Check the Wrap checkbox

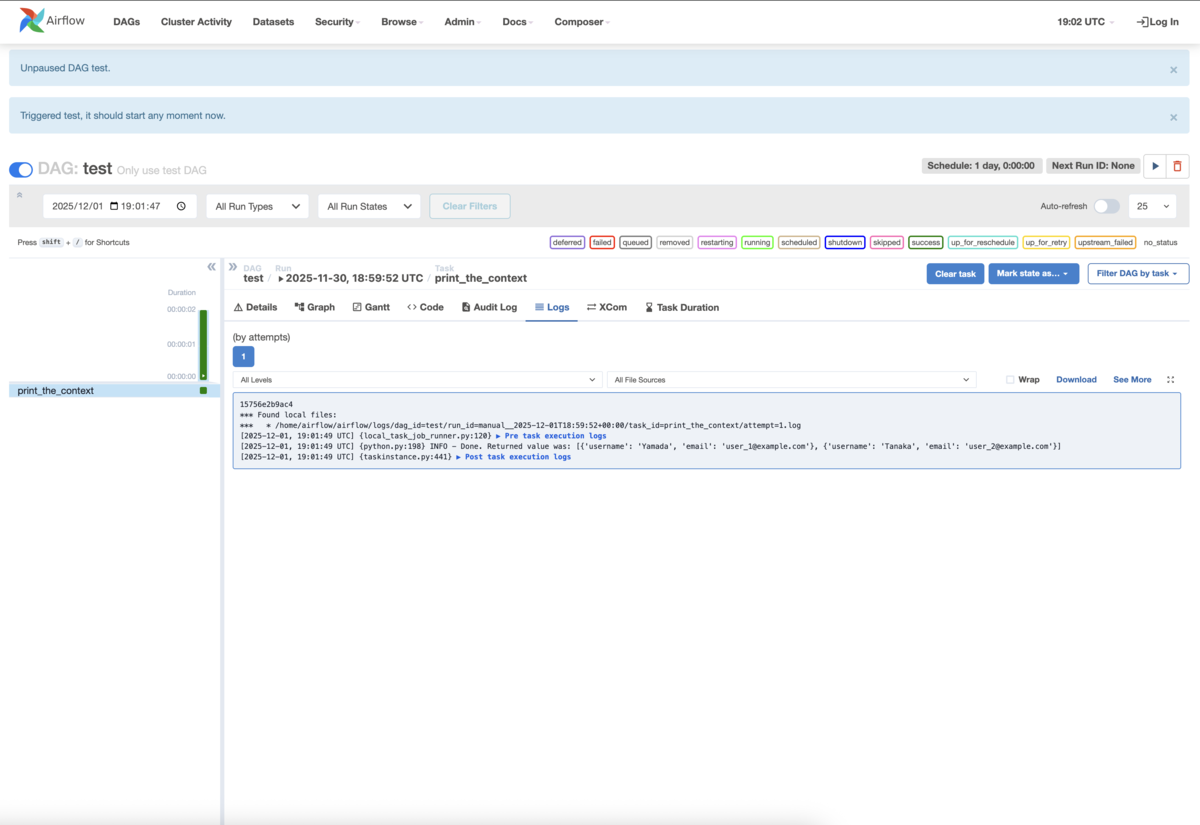pyautogui.click(x=1010, y=380)
